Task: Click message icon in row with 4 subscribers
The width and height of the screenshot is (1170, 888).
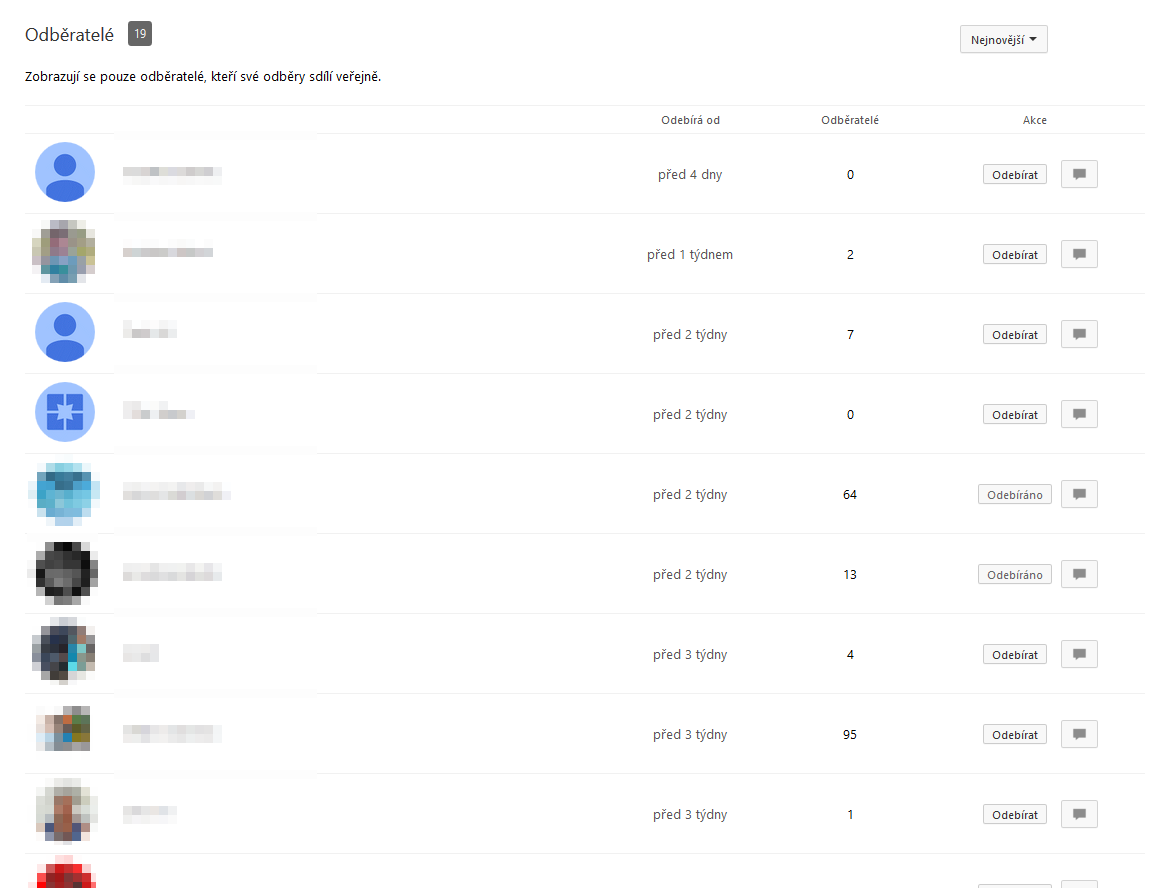Action: pos(1079,654)
